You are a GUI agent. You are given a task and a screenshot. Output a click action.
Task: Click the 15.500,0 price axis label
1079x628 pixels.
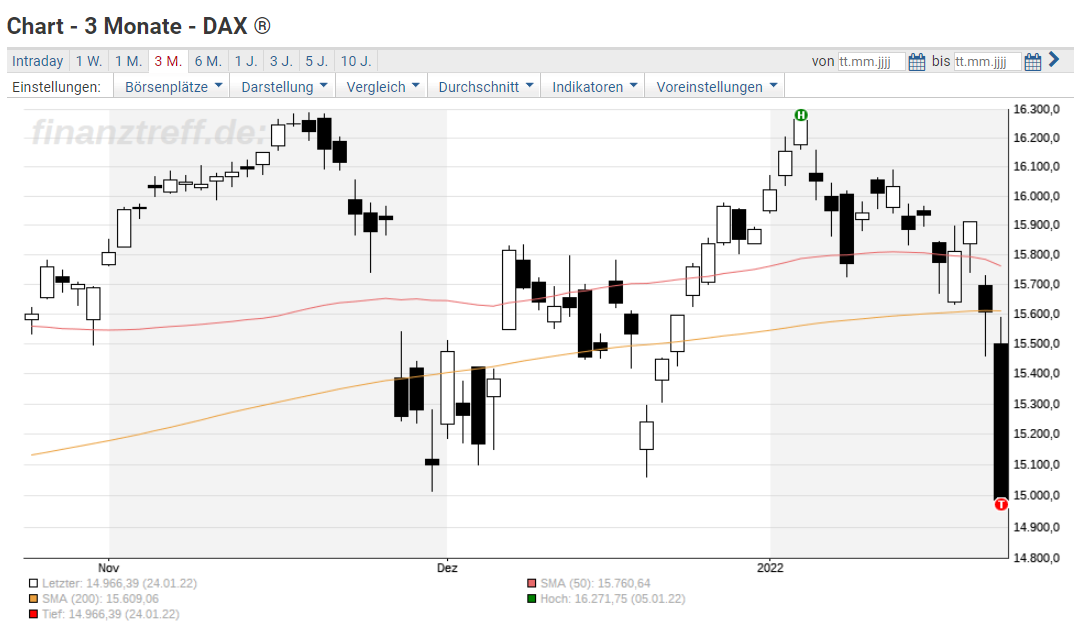(1036, 343)
